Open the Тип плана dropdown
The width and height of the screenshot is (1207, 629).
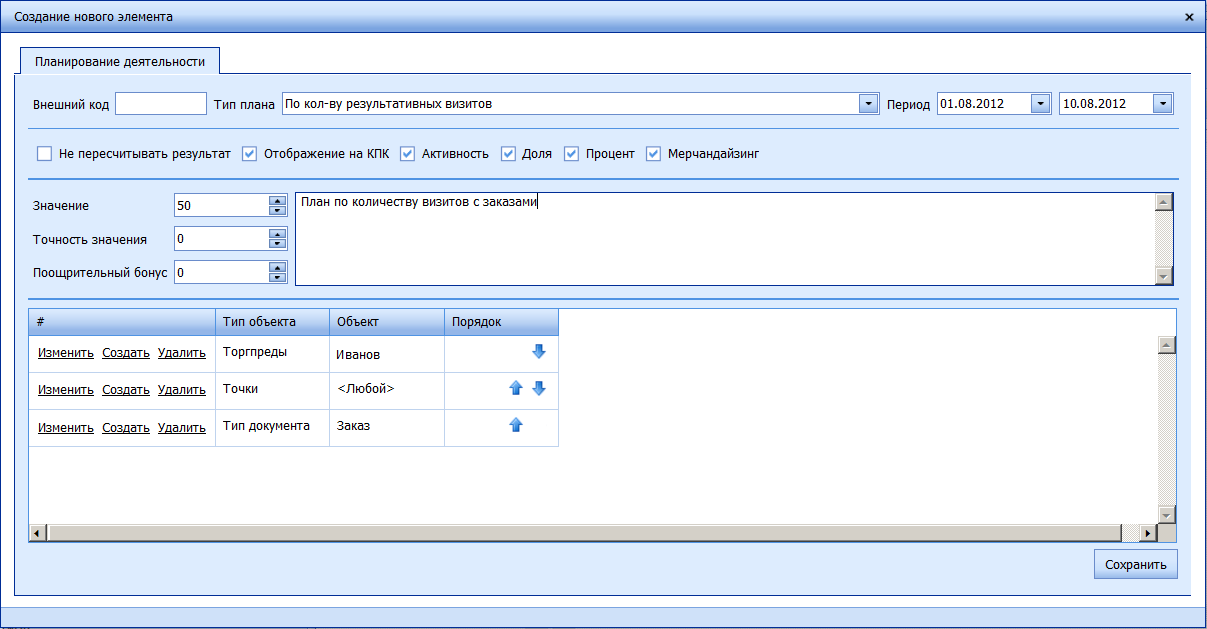click(x=868, y=104)
